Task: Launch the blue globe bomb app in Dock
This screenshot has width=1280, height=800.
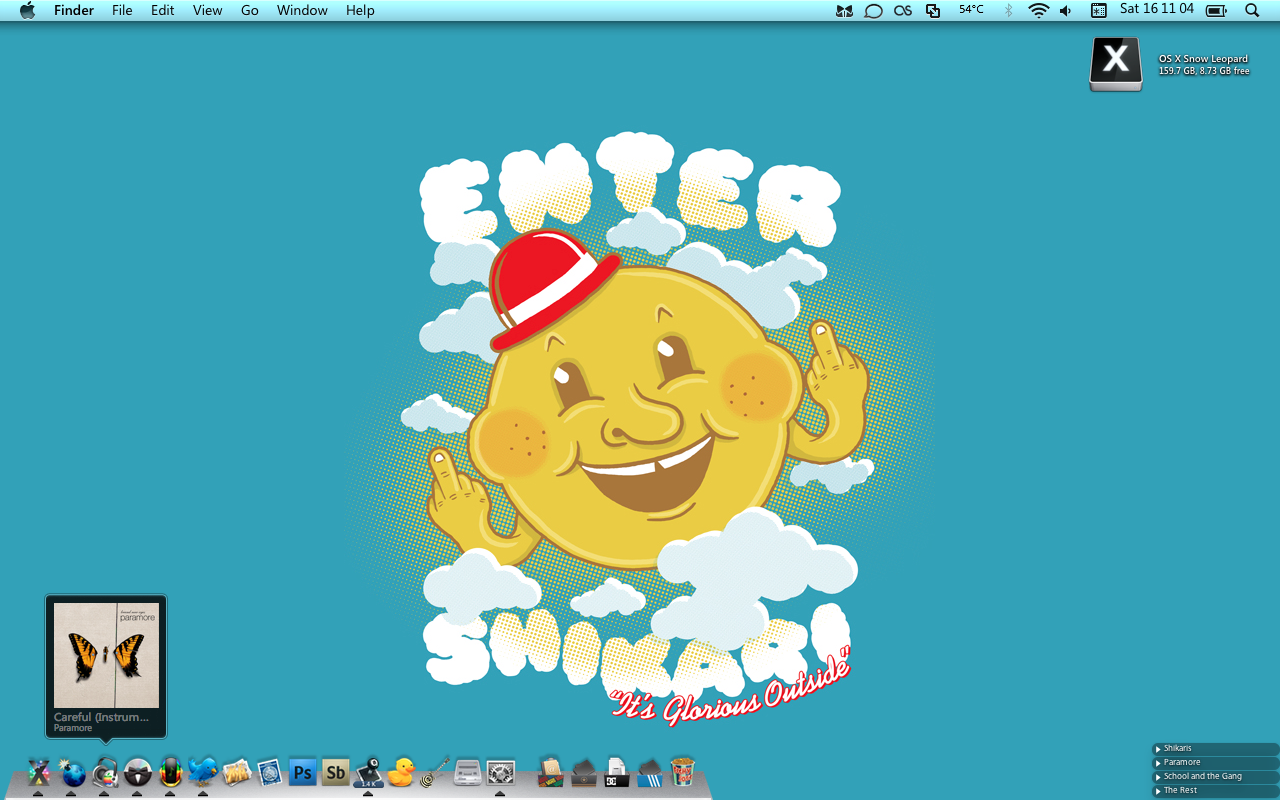Action: click(72, 772)
